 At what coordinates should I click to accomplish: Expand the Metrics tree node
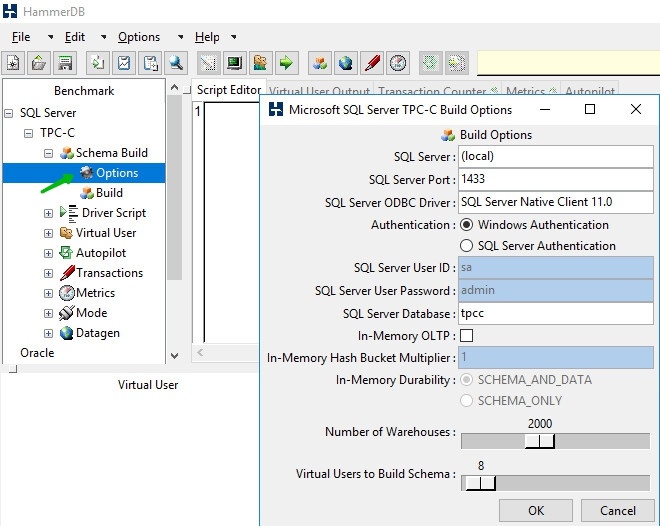[48, 293]
